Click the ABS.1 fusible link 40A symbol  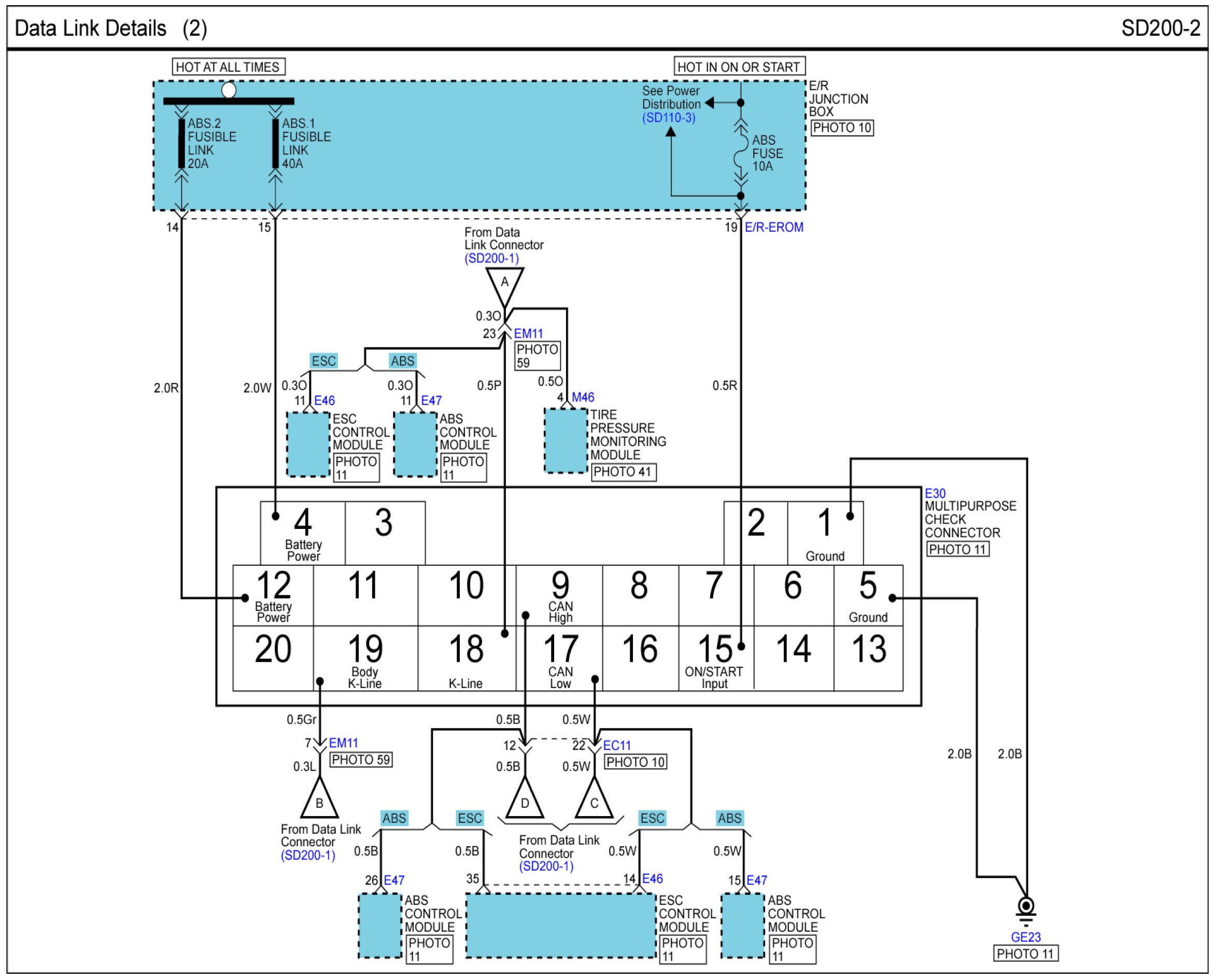(275, 144)
